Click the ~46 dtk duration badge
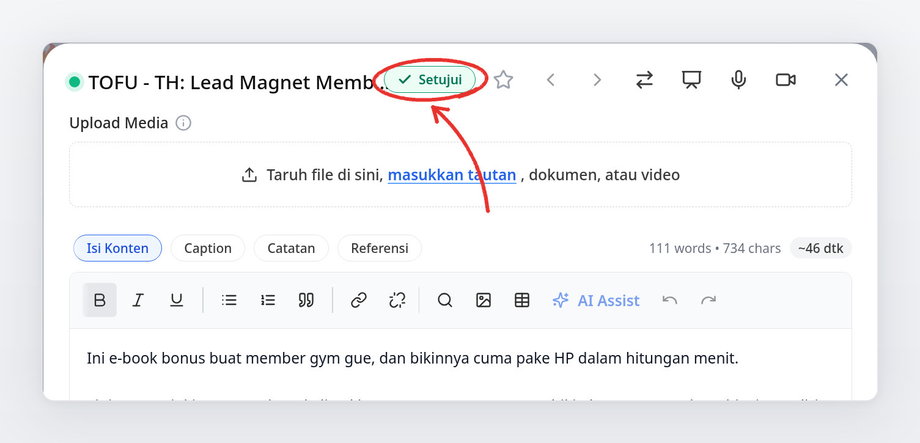 (820, 248)
